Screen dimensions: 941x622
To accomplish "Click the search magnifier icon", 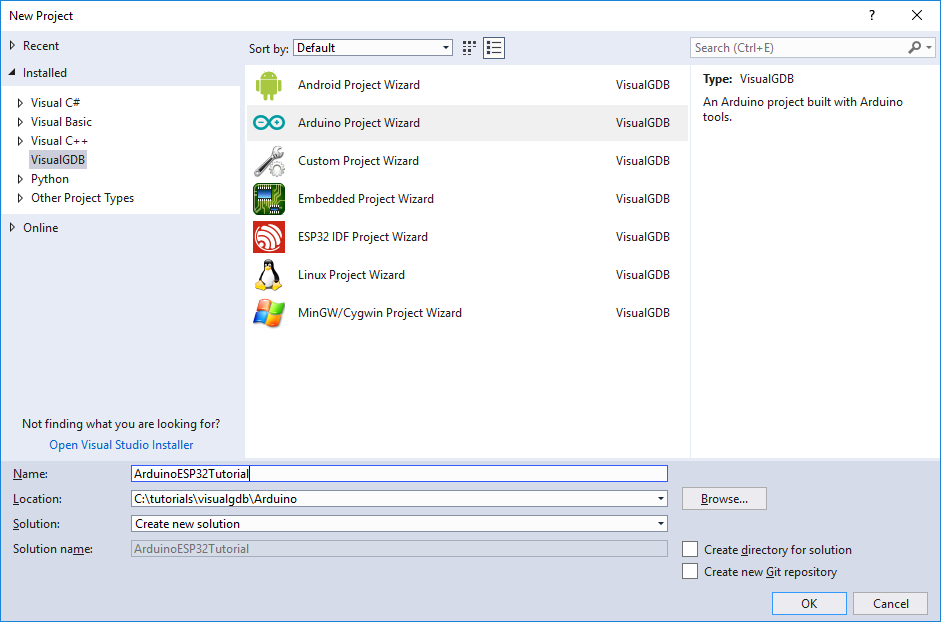I will pyautogui.click(x=915, y=47).
